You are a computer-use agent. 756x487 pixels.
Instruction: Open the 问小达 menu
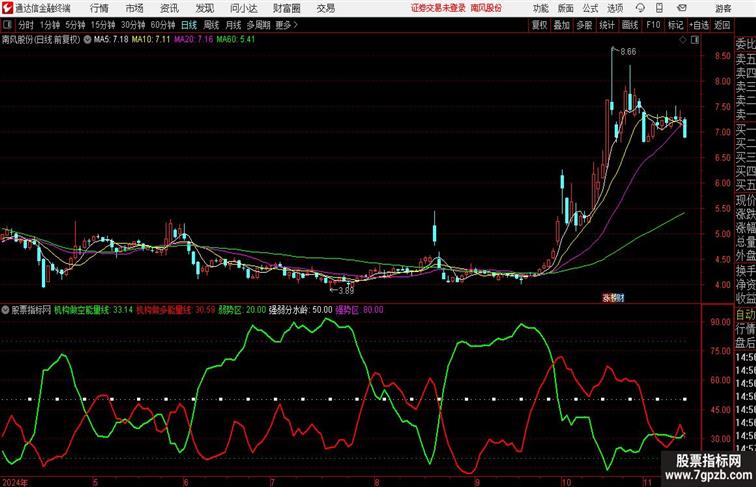point(243,8)
